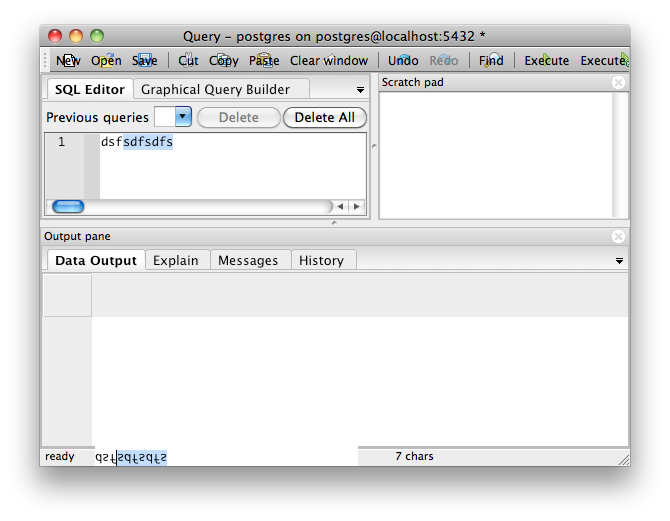Save the query using the Save button
Image resolution: width=670 pixels, height=521 pixels.
[x=144, y=60]
